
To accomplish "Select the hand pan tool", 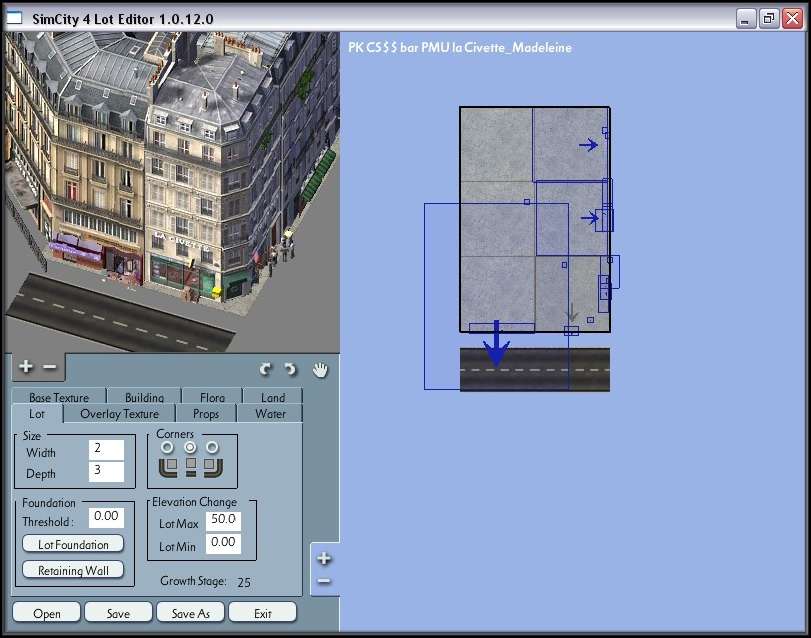I will (x=320, y=370).
